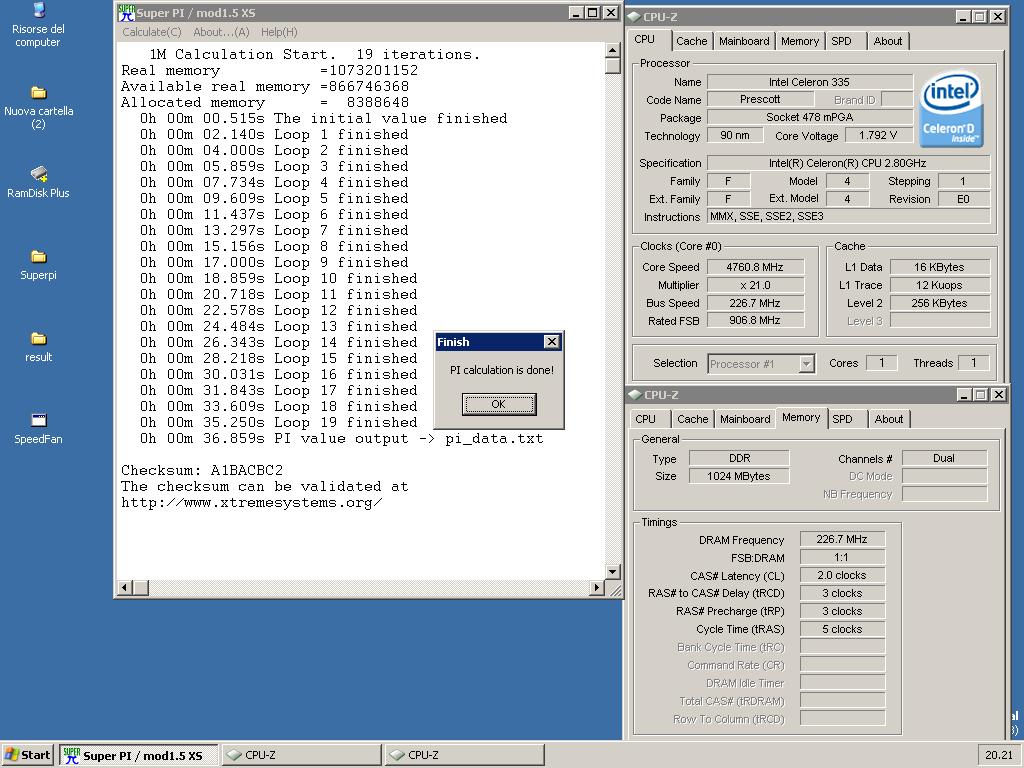The image size is (1024, 768).
Task: Click the CAS# Latency value 2.0 clocks
Action: tap(842, 575)
